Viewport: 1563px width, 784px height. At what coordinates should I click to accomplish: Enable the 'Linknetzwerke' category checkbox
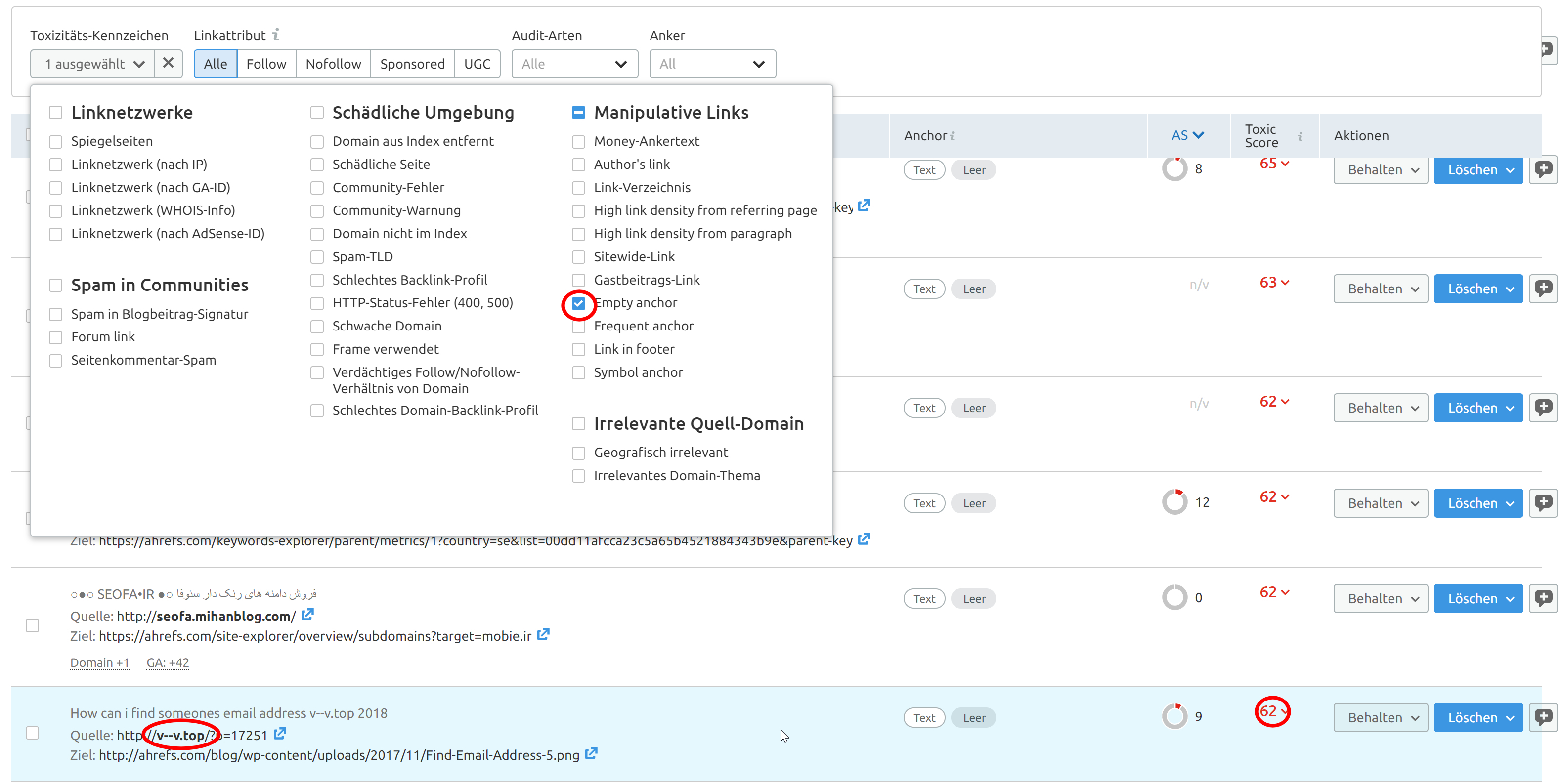click(x=55, y=112)
